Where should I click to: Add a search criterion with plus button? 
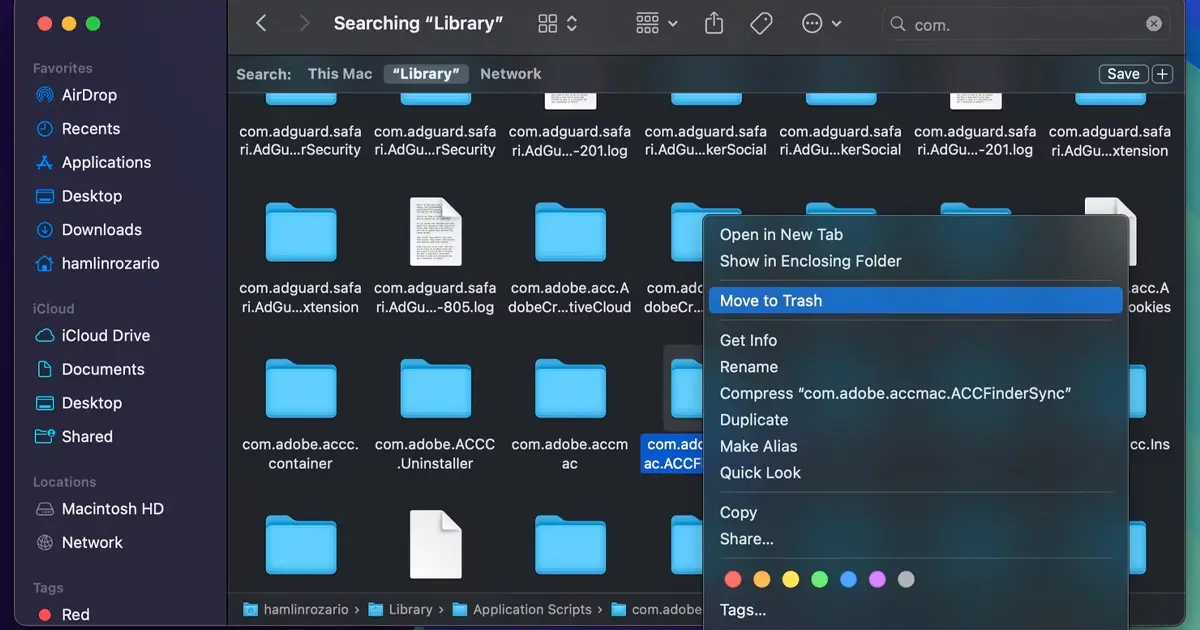pyautogui.click(x=1162, y=74)
